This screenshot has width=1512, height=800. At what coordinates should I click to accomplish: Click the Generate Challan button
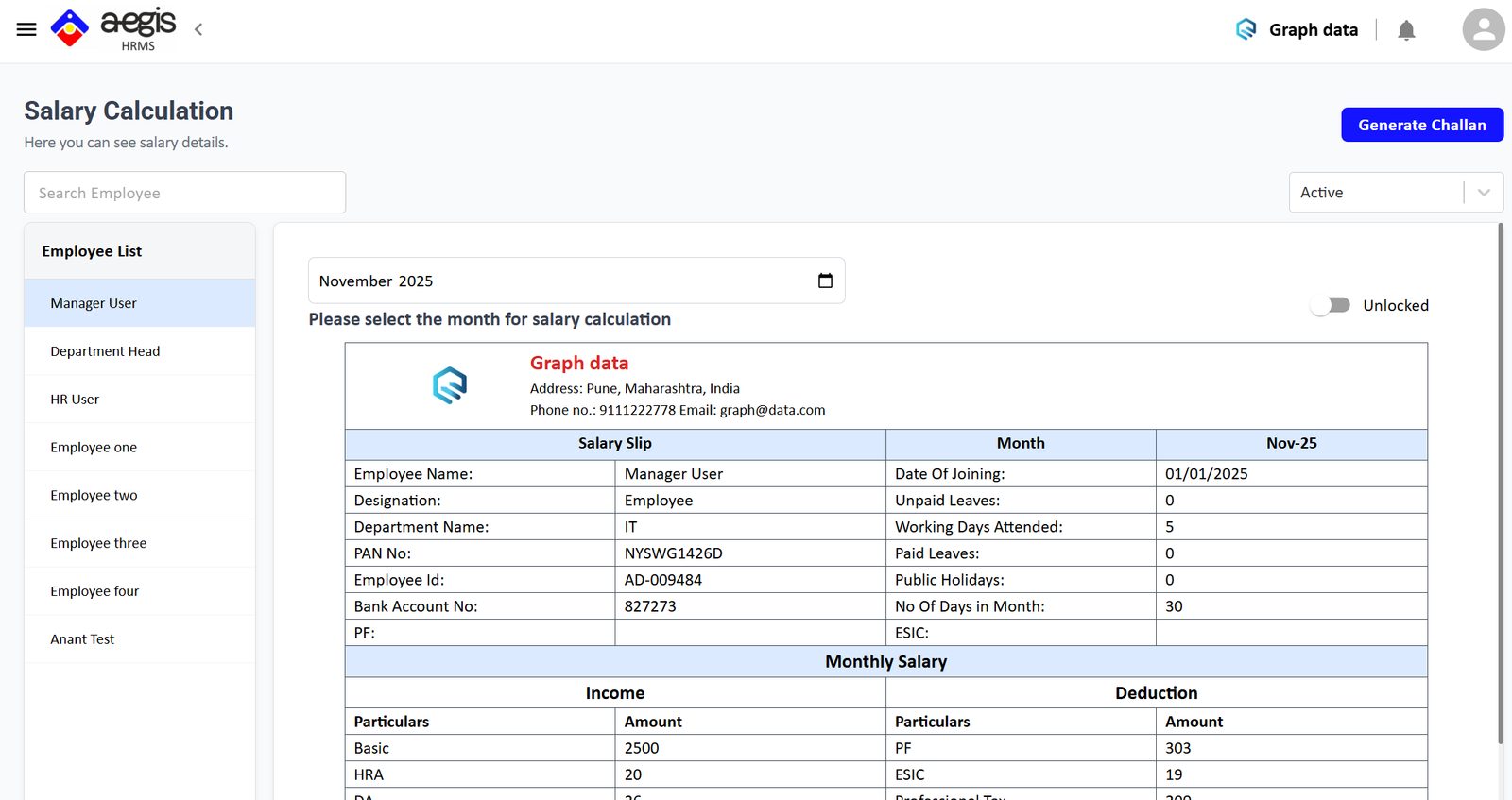tap(1421, 125)
